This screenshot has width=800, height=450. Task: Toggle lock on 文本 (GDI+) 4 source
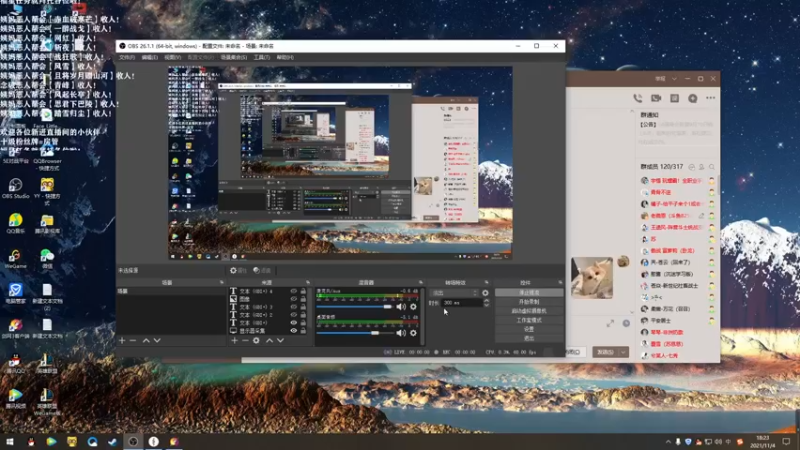tap(303, 291)
